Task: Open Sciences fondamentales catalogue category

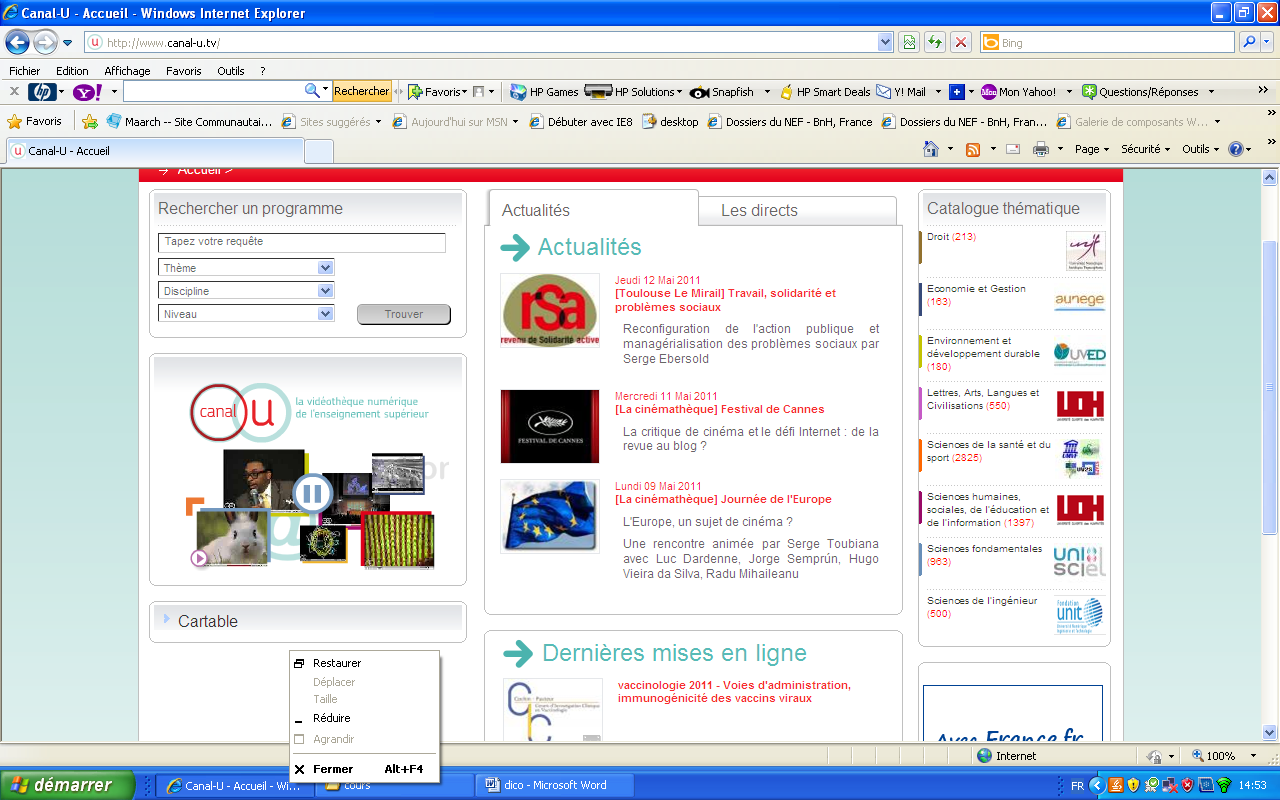Action: coord(984,555)
